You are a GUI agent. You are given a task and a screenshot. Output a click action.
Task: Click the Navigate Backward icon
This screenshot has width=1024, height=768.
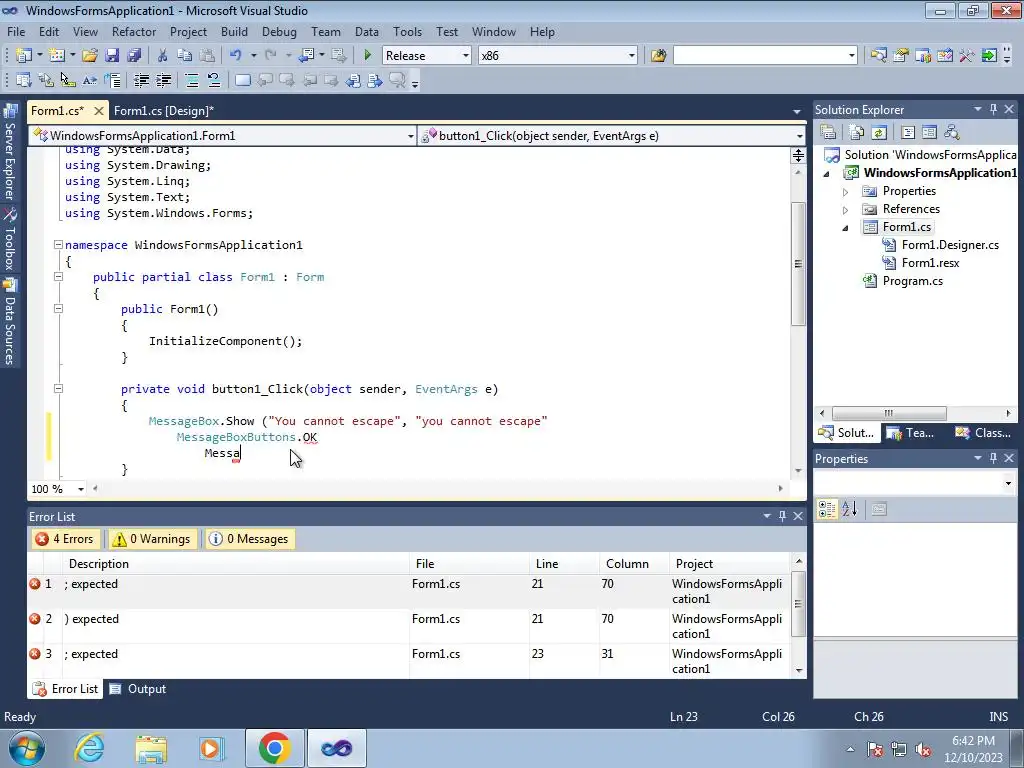pyautogui.click(x=306, y=56)
